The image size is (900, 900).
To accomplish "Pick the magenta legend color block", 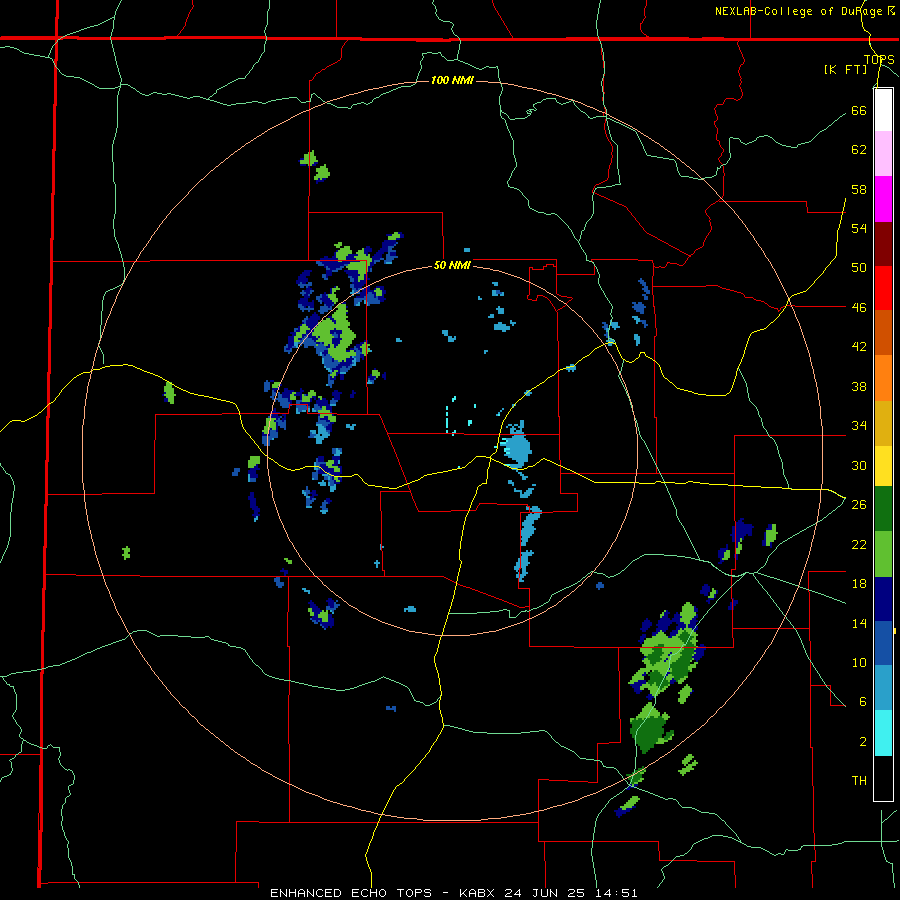I will click(883, 199).
